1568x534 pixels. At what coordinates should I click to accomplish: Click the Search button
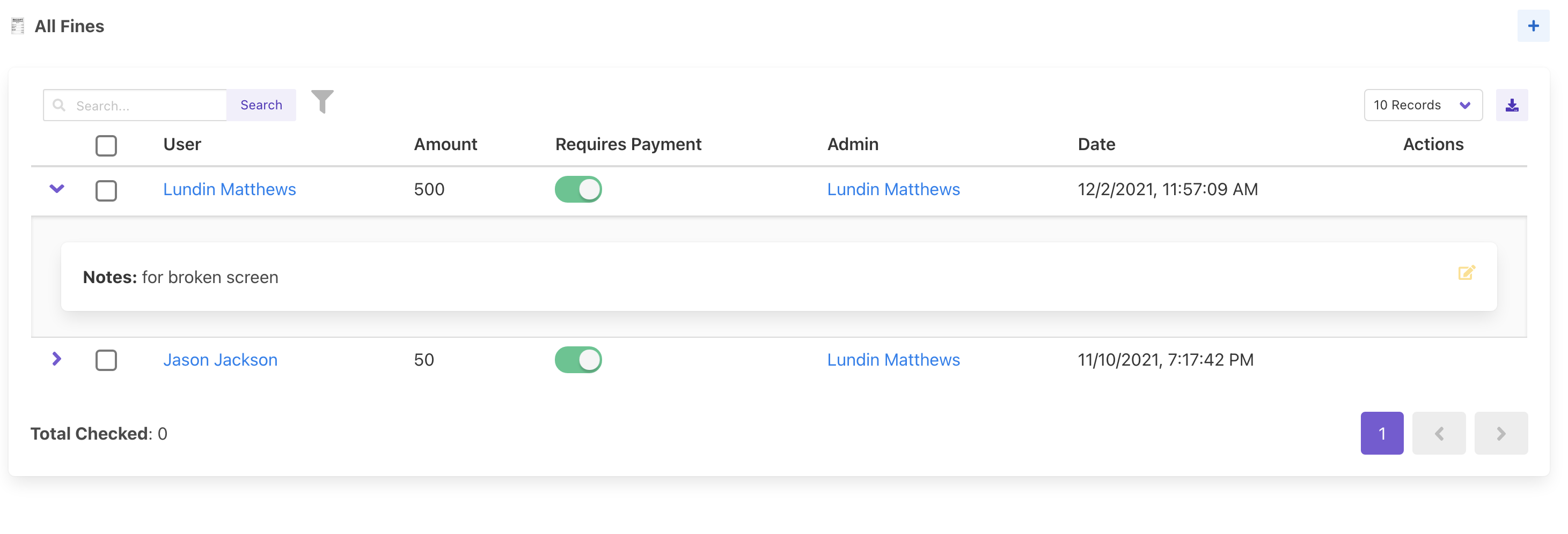(x=261, y=105)
